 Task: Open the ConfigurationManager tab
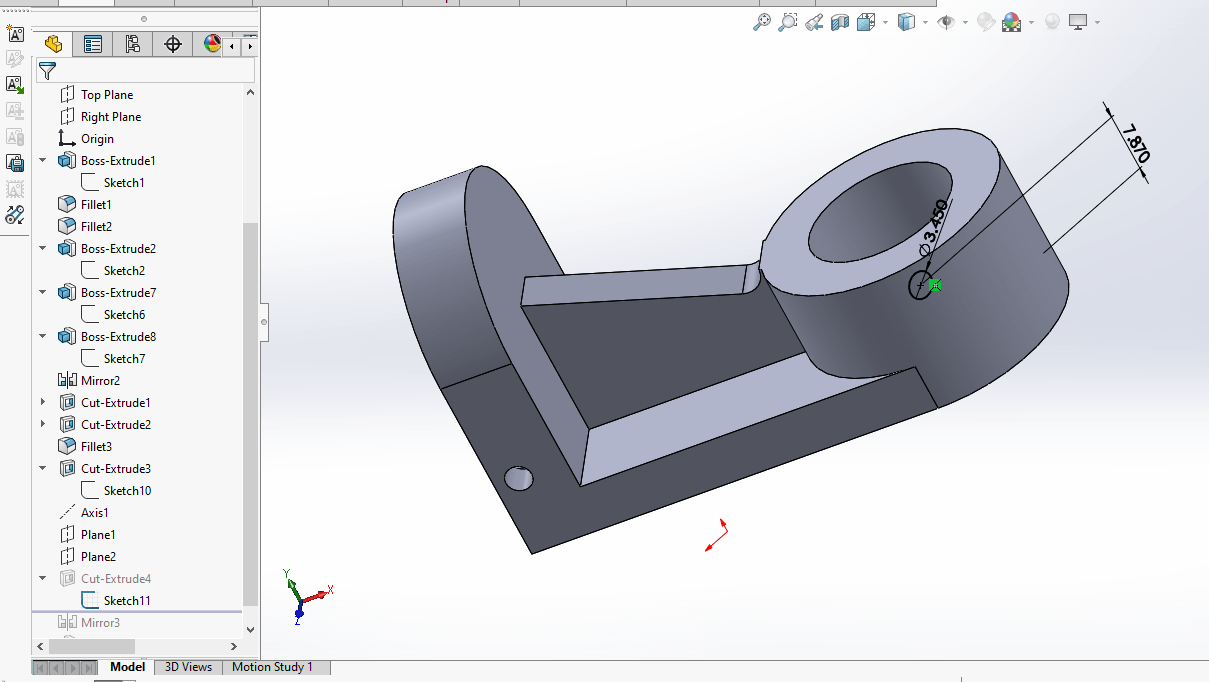click(133, 44)
